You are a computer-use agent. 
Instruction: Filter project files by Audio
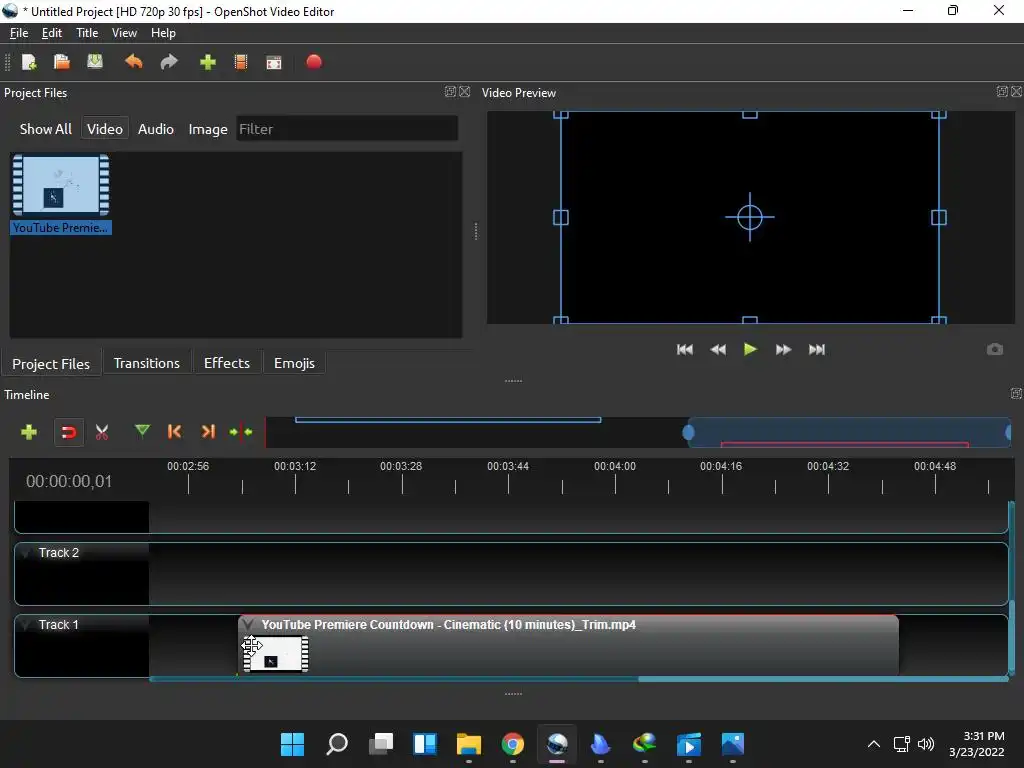[155, 129]
